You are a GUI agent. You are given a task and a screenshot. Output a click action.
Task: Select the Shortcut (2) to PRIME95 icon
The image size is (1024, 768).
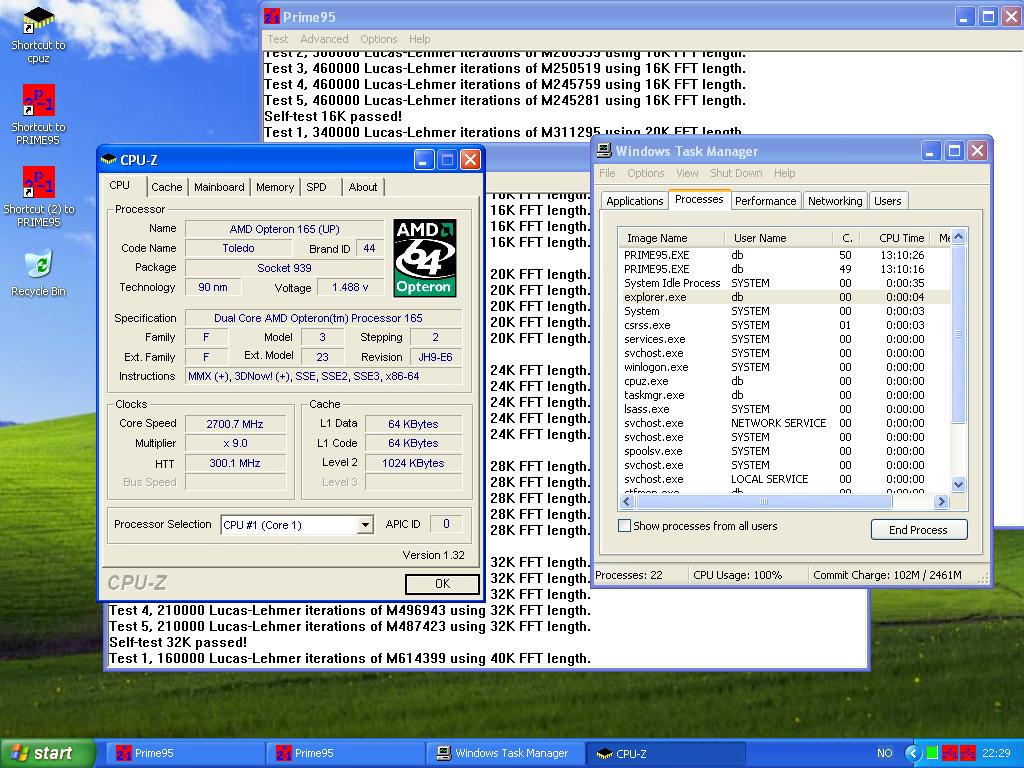[39, 197]
